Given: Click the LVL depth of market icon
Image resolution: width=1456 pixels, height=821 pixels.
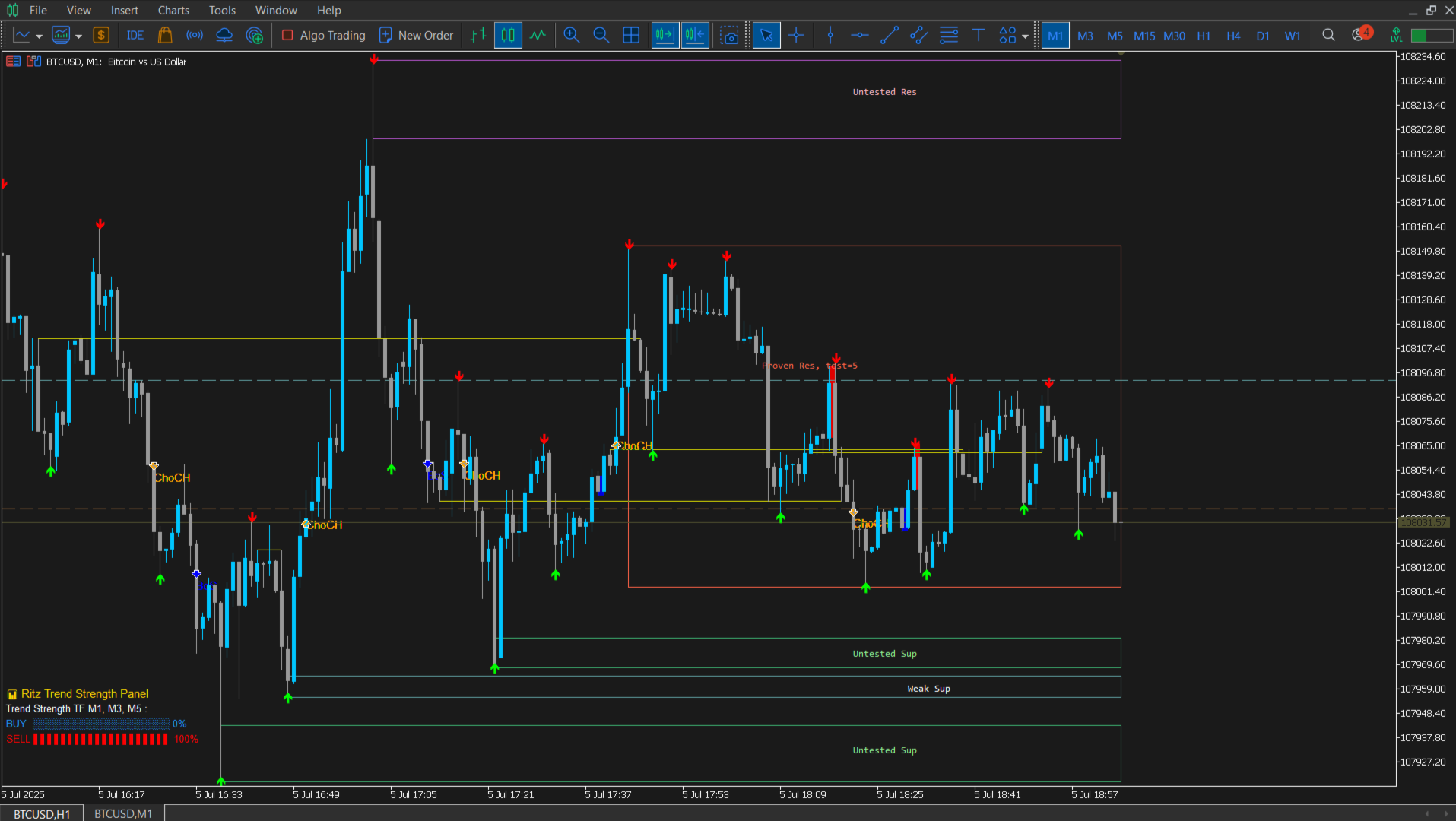Looking at the screenshot, I should pos(1396,35).
